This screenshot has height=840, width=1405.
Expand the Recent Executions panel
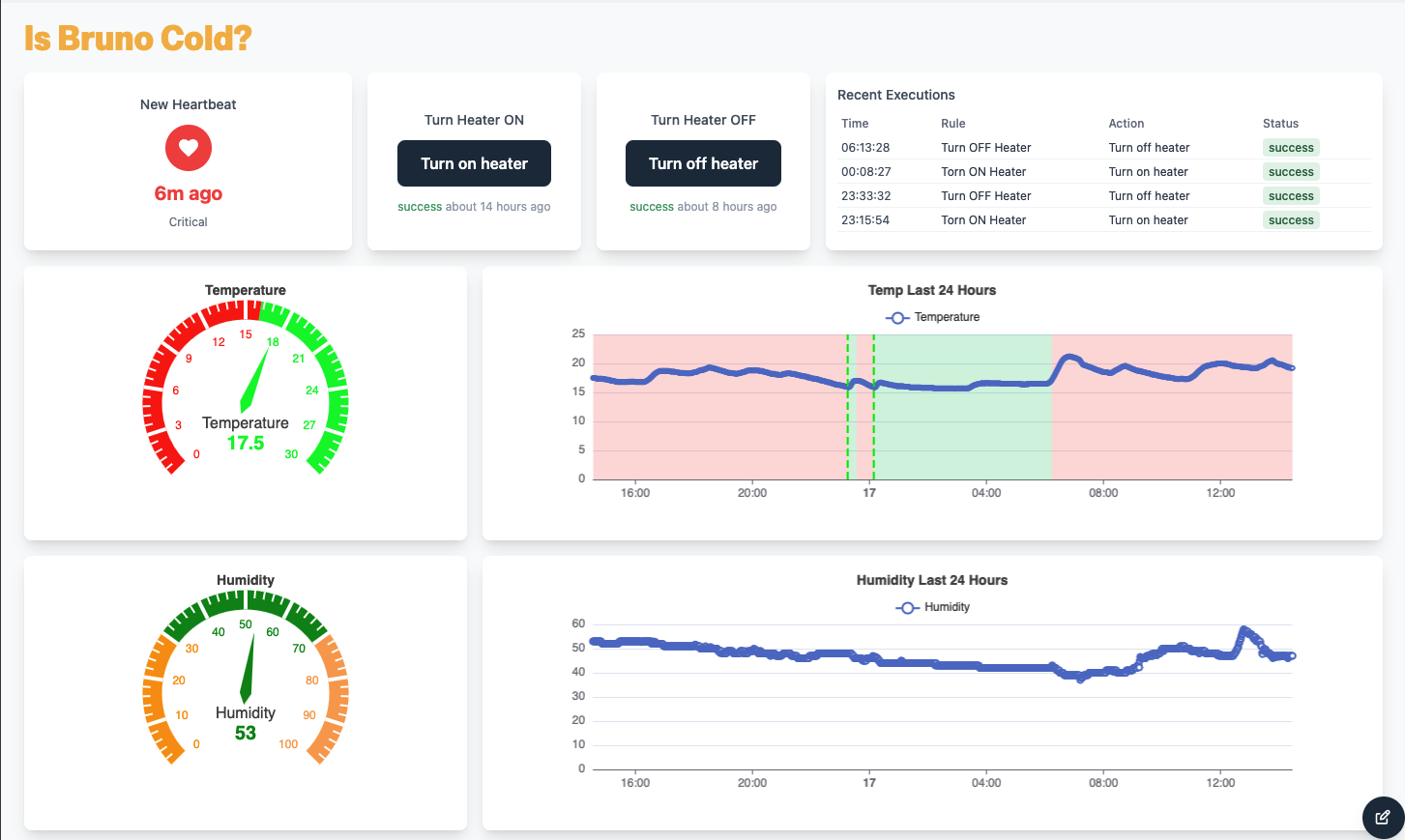coord(895,95)
